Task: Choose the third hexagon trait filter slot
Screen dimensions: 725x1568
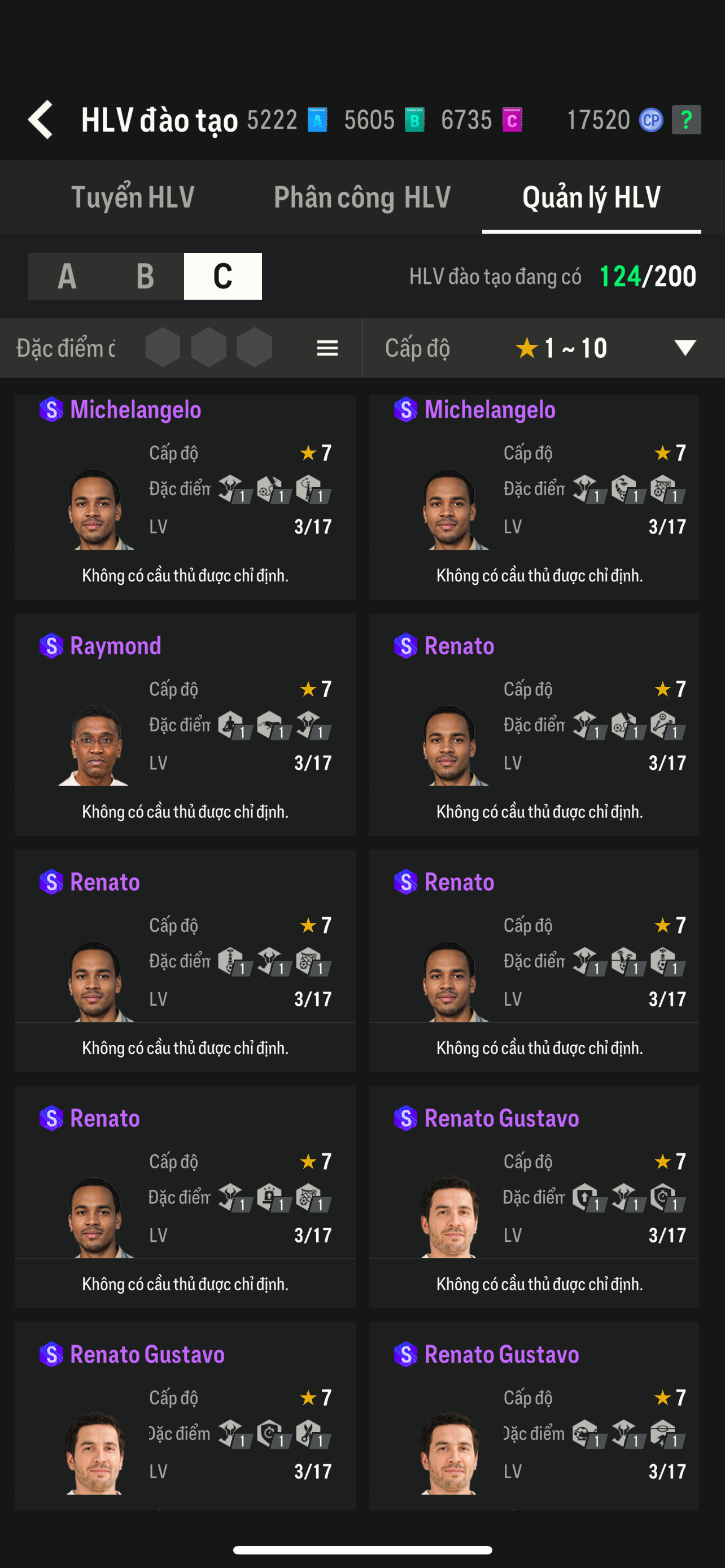Action: pos(255,348)
